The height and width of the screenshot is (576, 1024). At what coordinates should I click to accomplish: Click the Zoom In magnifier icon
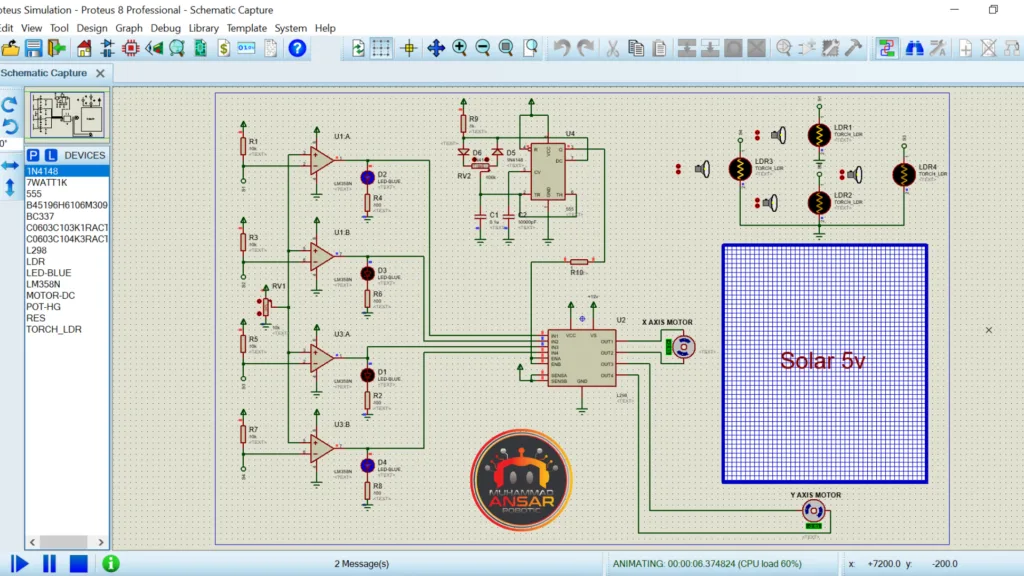point(460,48)
